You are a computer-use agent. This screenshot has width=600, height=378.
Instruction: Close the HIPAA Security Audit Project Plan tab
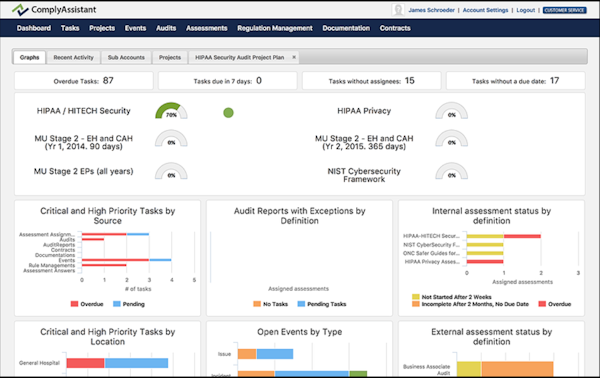(x=294, y=57)
